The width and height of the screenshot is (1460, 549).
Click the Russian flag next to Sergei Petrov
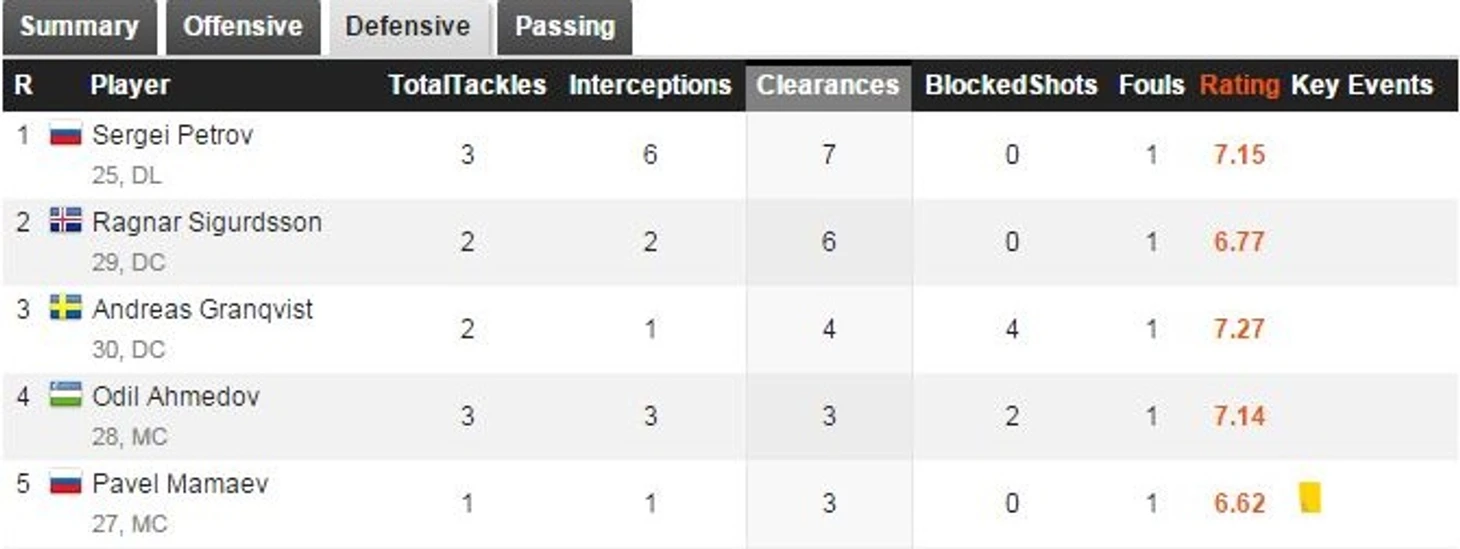[x=66, y=135]
